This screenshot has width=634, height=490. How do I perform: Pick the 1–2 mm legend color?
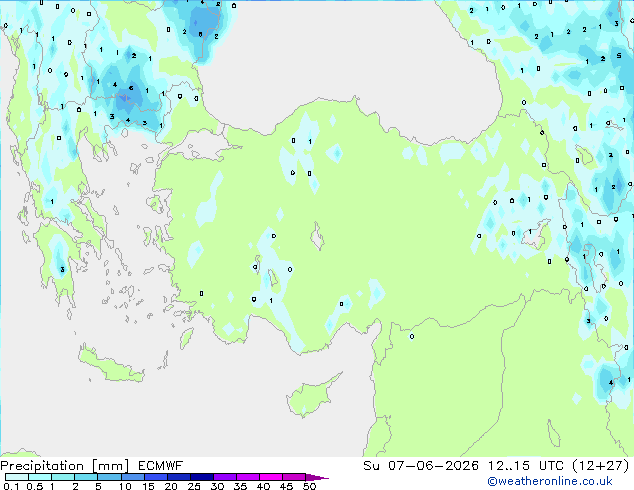click(63, 477)
